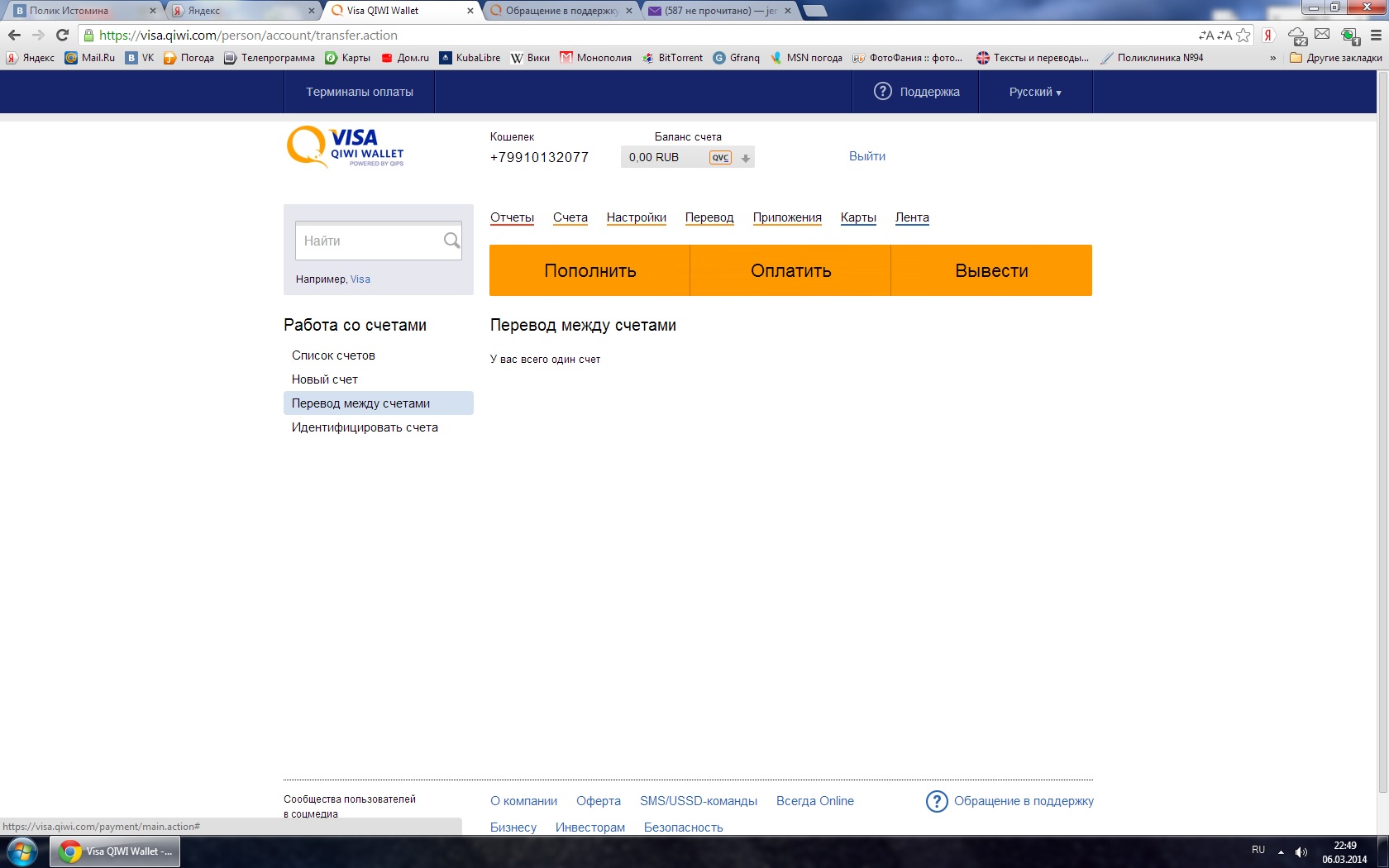Open the Отчеты menu section
The width and height of the screenshot is (1389, 868).
(x=512, y=217)
